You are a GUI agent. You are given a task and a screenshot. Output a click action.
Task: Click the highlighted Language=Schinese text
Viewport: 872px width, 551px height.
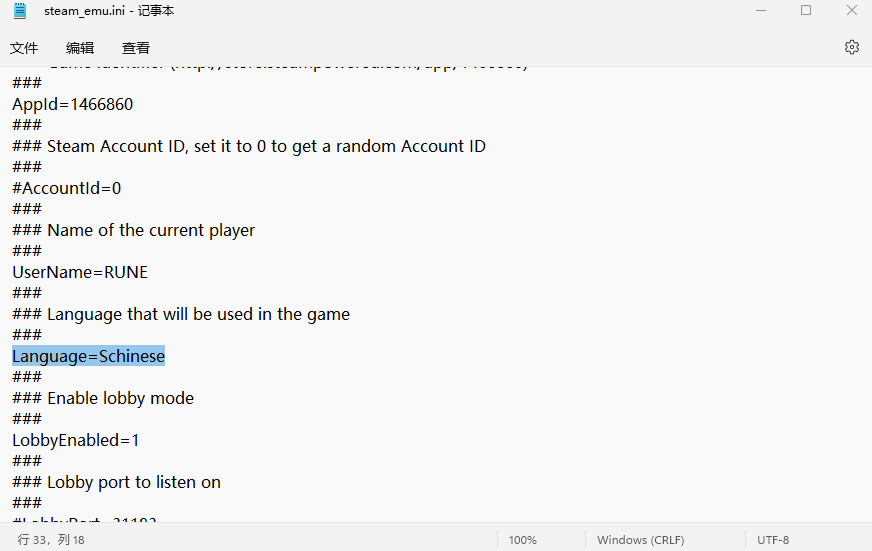88,356
